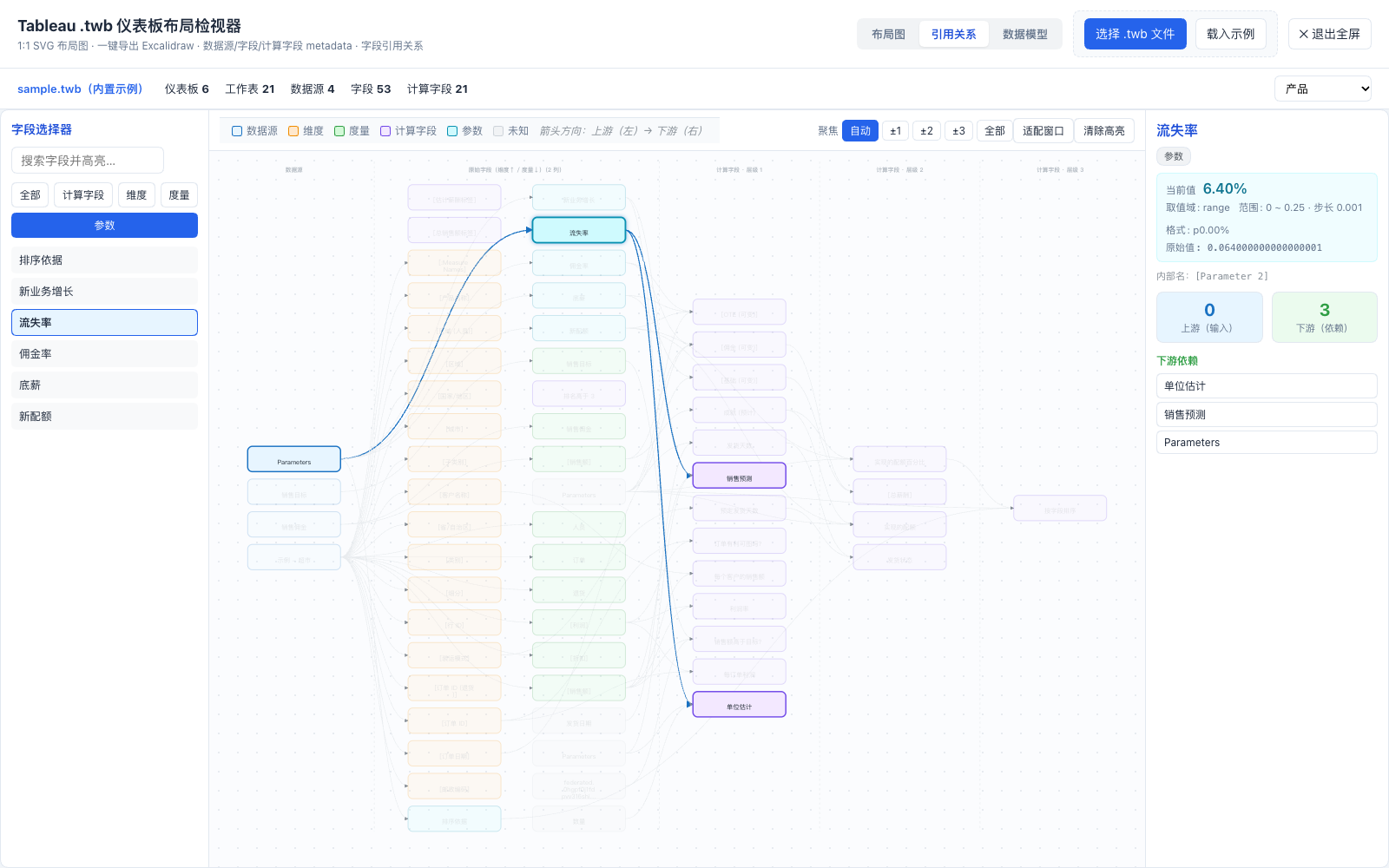This screenshot has width=1389, height=868.
Task: Switch to the 数据模型 tab
Action: pos(1024,34)
